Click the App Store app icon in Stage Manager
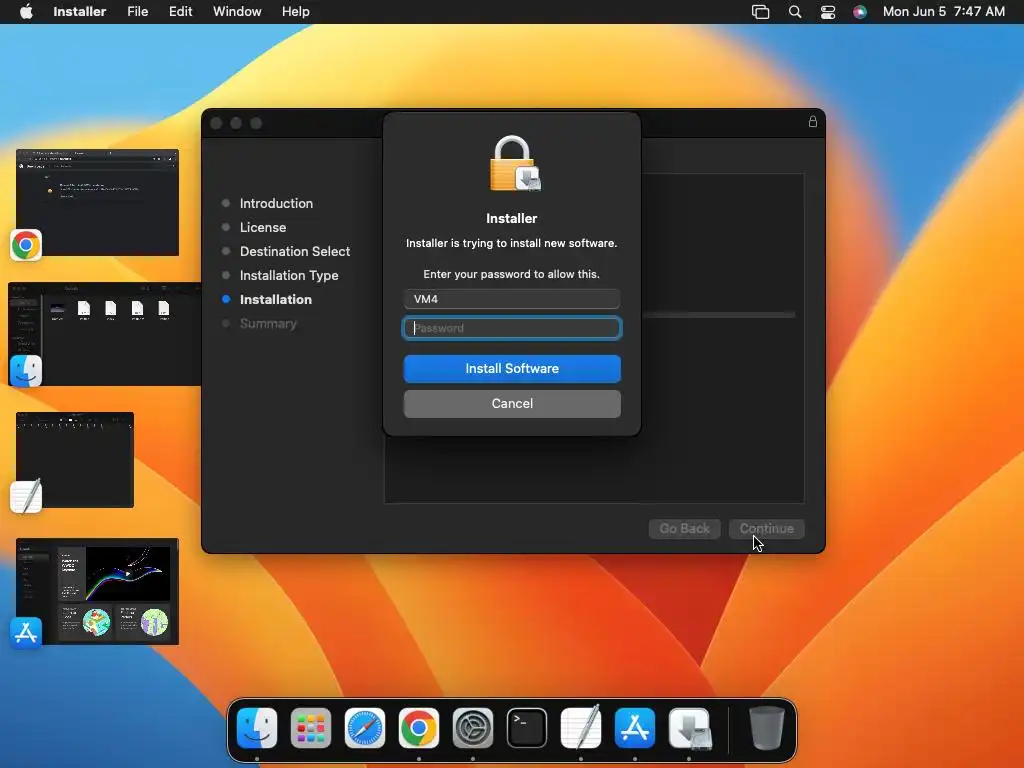Image resolution: width=1024 pixels, height=768 pixels. point(26,633)
